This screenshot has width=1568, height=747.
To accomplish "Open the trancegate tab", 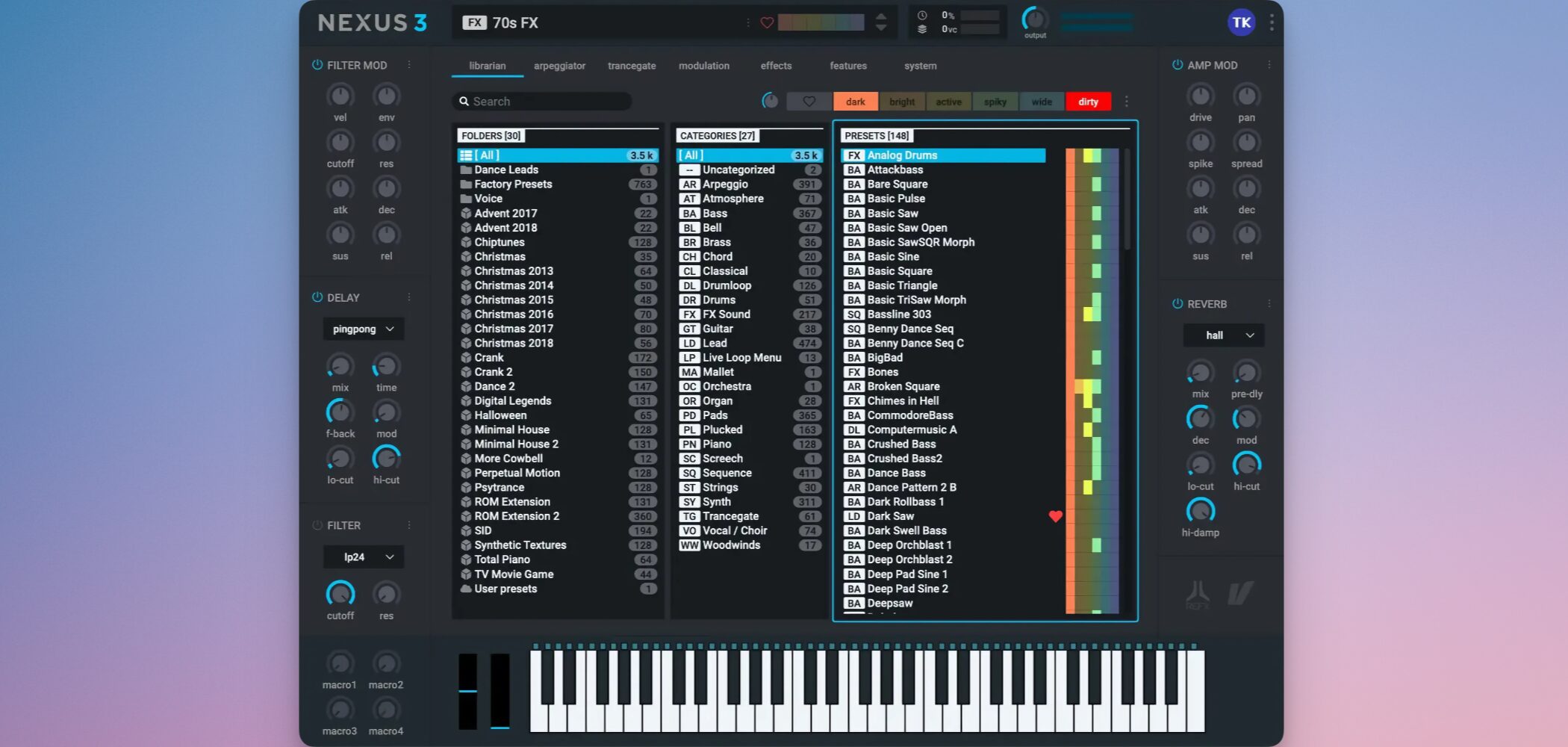I will pos(632,66).
